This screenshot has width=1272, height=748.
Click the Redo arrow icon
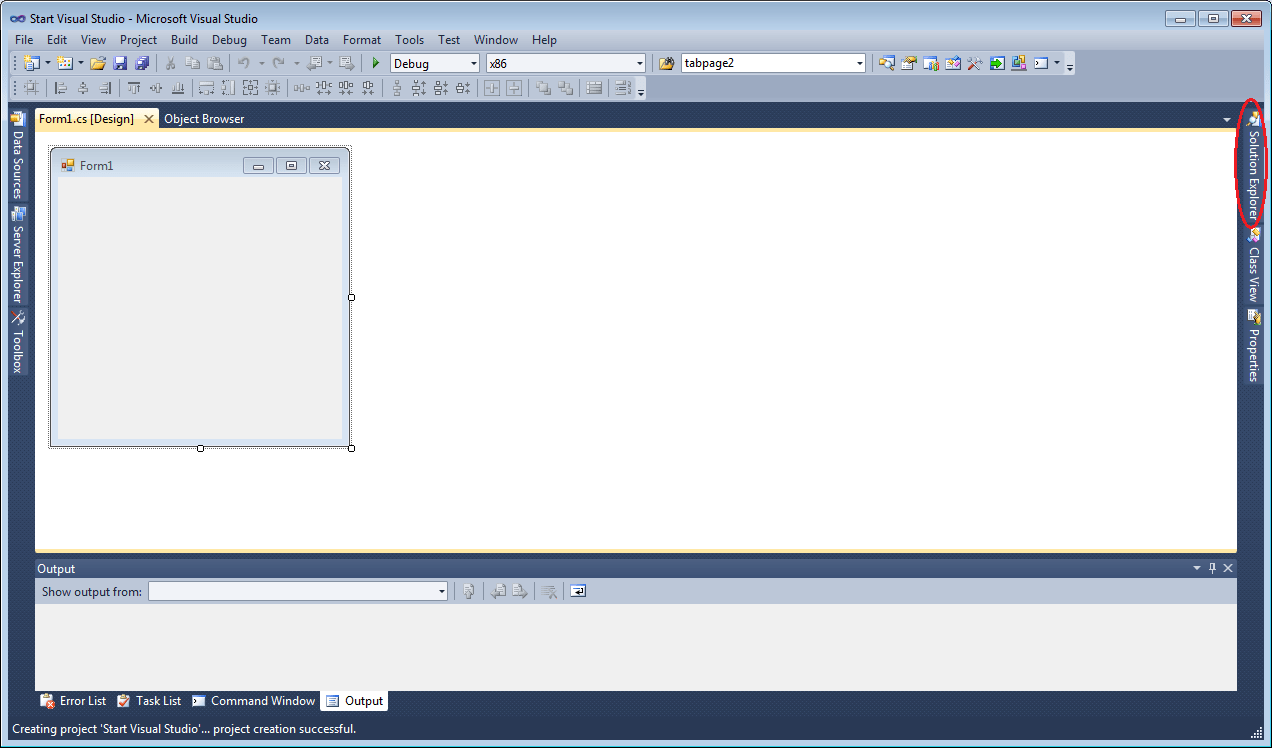click(x=279, y=63)
